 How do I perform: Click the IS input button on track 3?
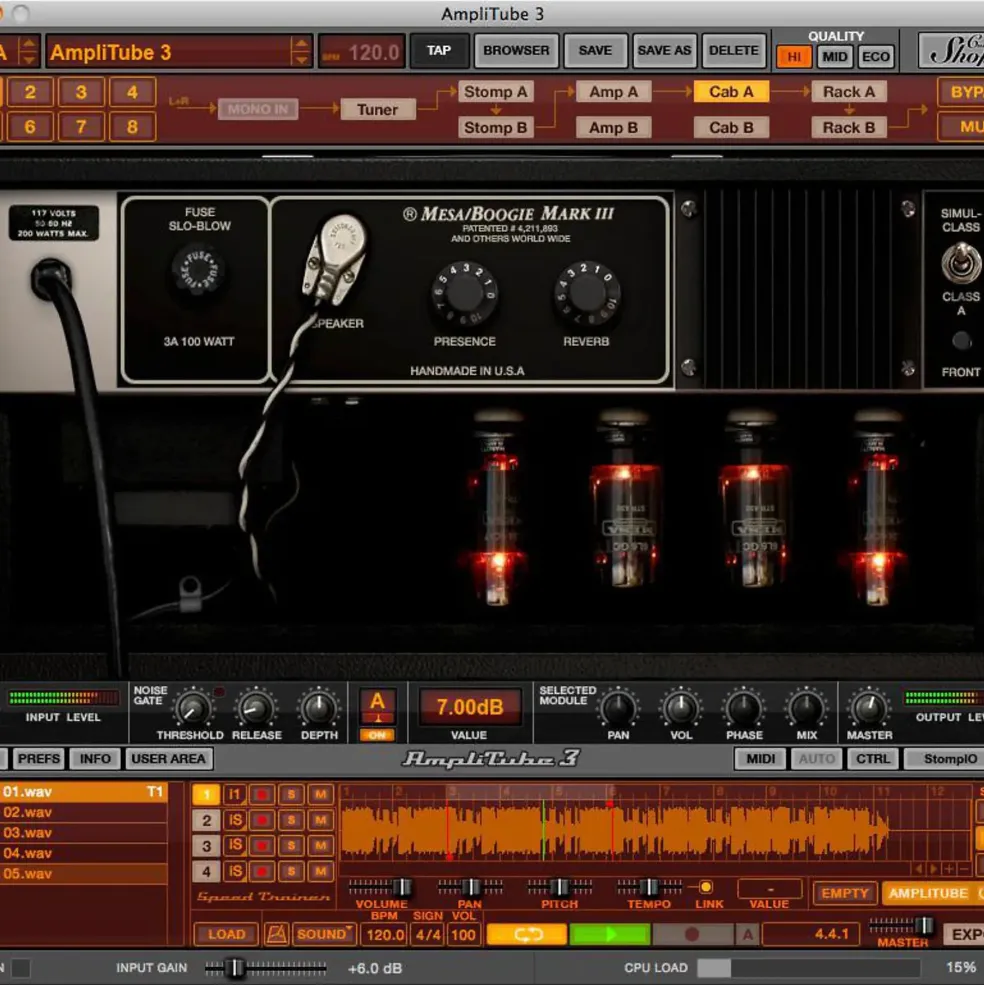point(234,846)
